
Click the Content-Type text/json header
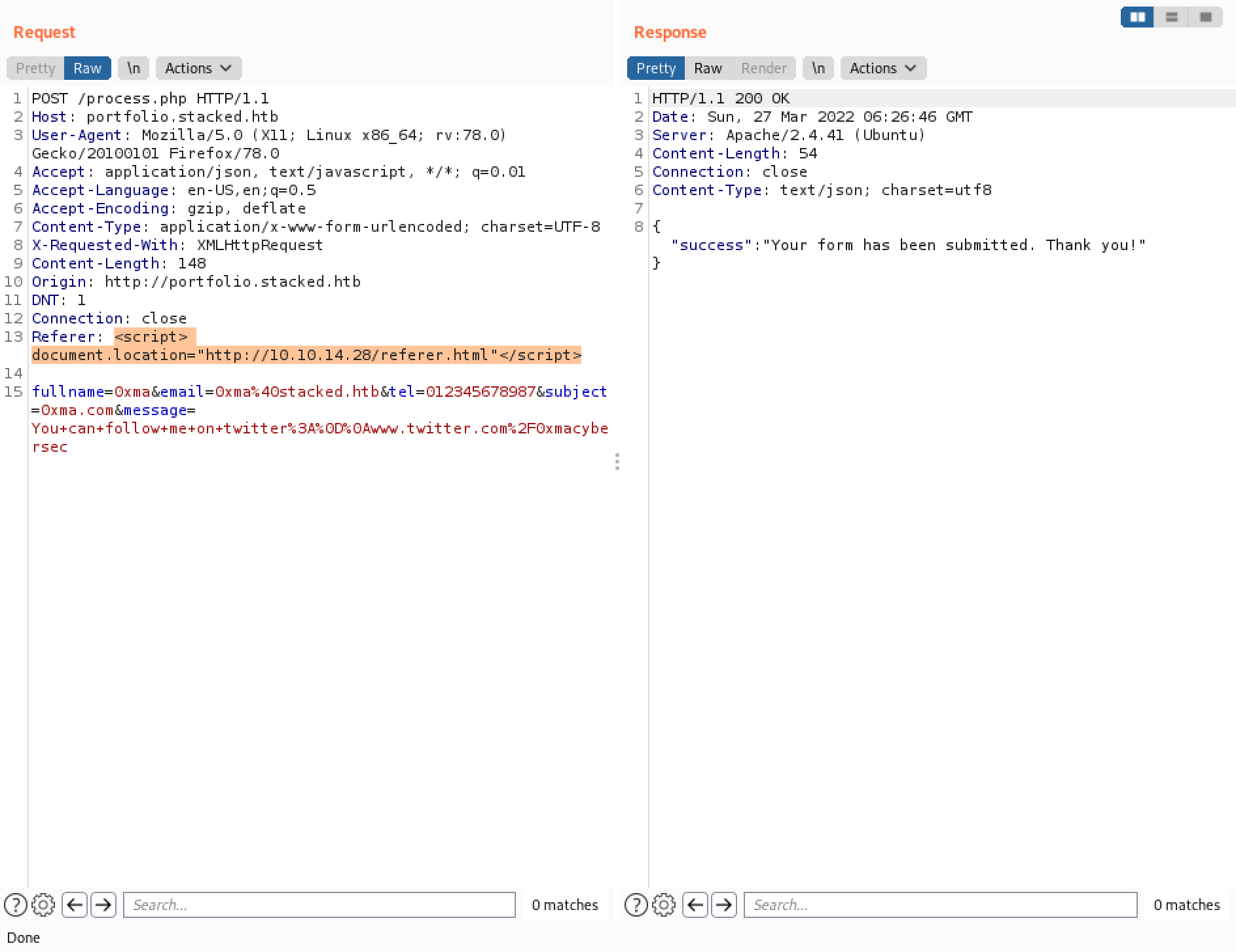click(822, 190)
